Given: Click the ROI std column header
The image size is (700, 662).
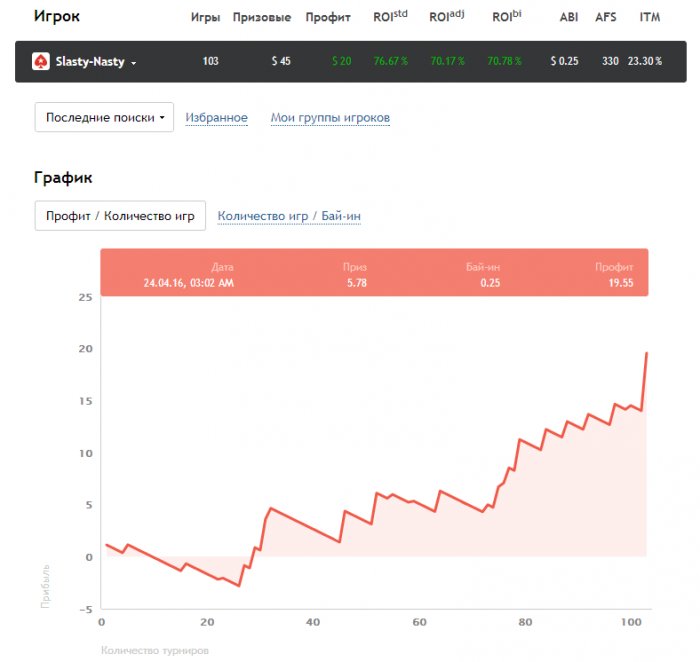Looking at the screenshot, I should 390,17.
